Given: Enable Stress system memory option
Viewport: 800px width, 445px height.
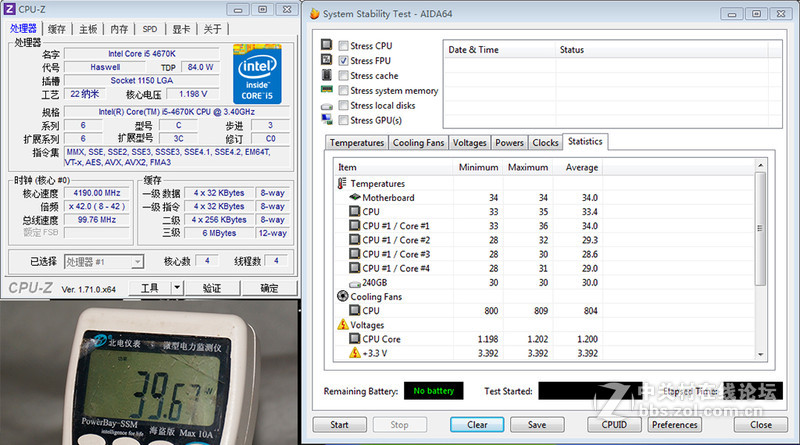Looking at the screenshot, I should coord(344,91).
